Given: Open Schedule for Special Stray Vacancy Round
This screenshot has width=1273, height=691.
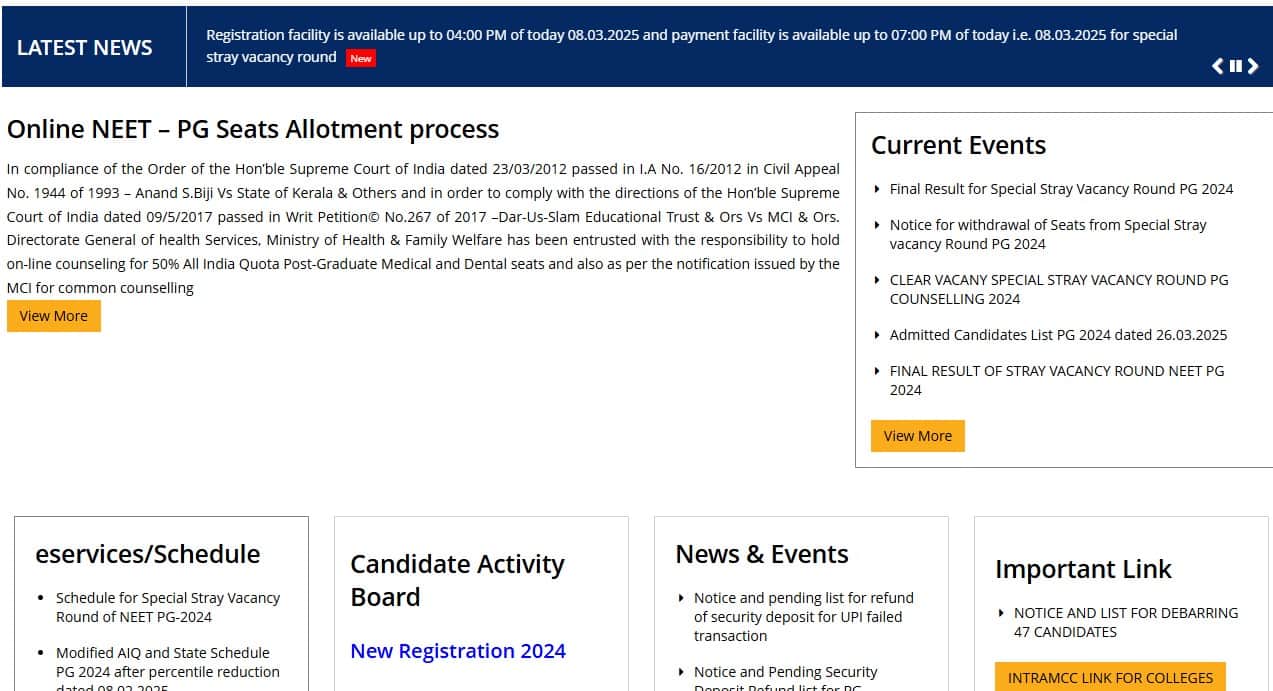Looking at the screenshot, I should (x=168, y=607).
